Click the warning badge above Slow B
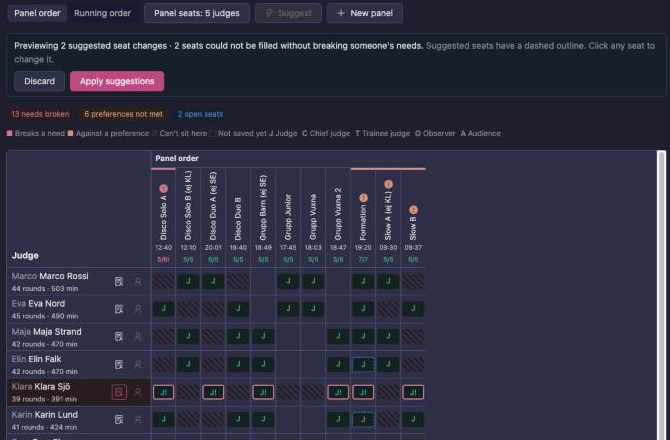670x440 pixels. coord(413,210)
